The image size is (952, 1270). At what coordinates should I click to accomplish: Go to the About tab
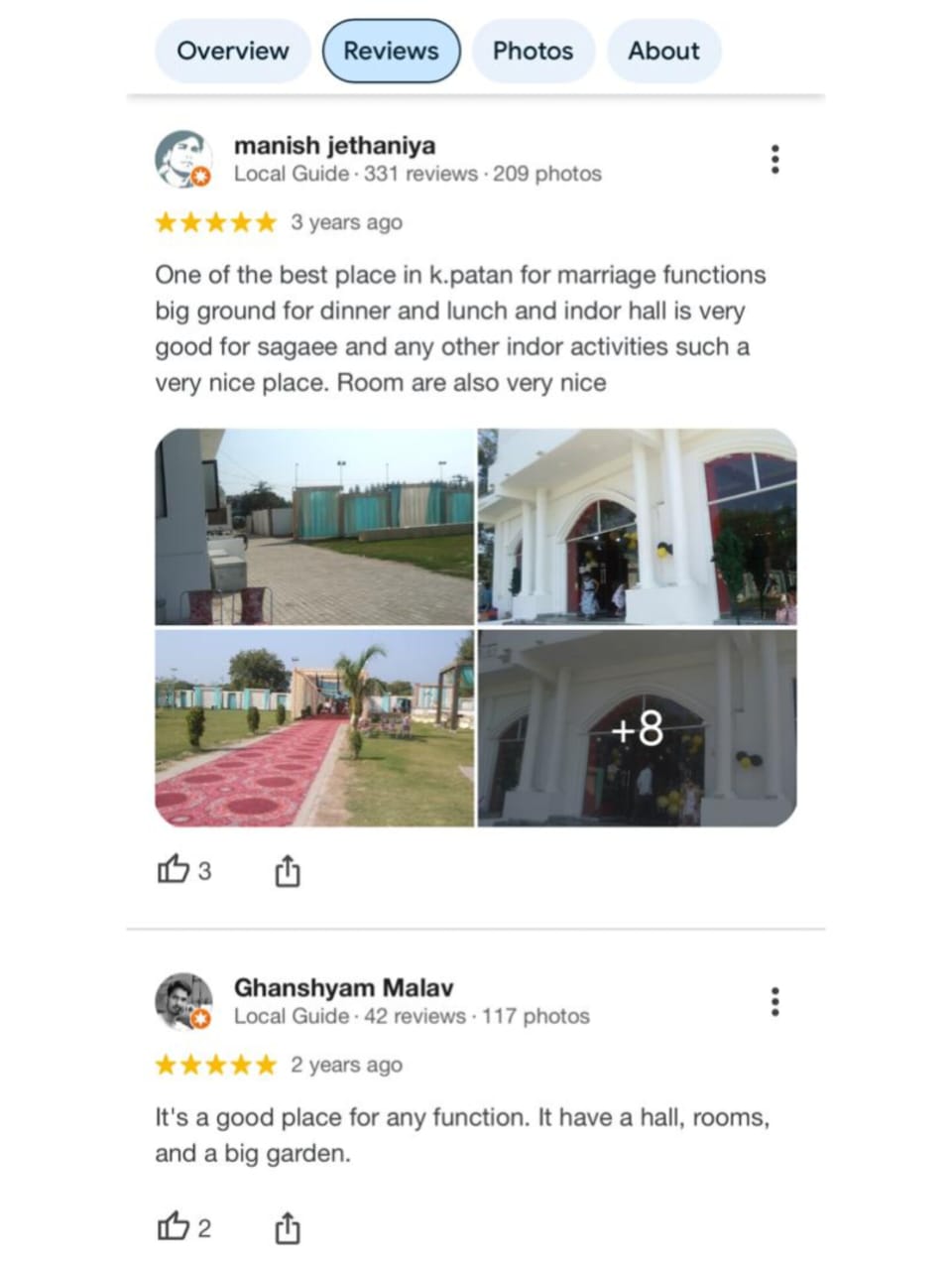click(663, 51)
